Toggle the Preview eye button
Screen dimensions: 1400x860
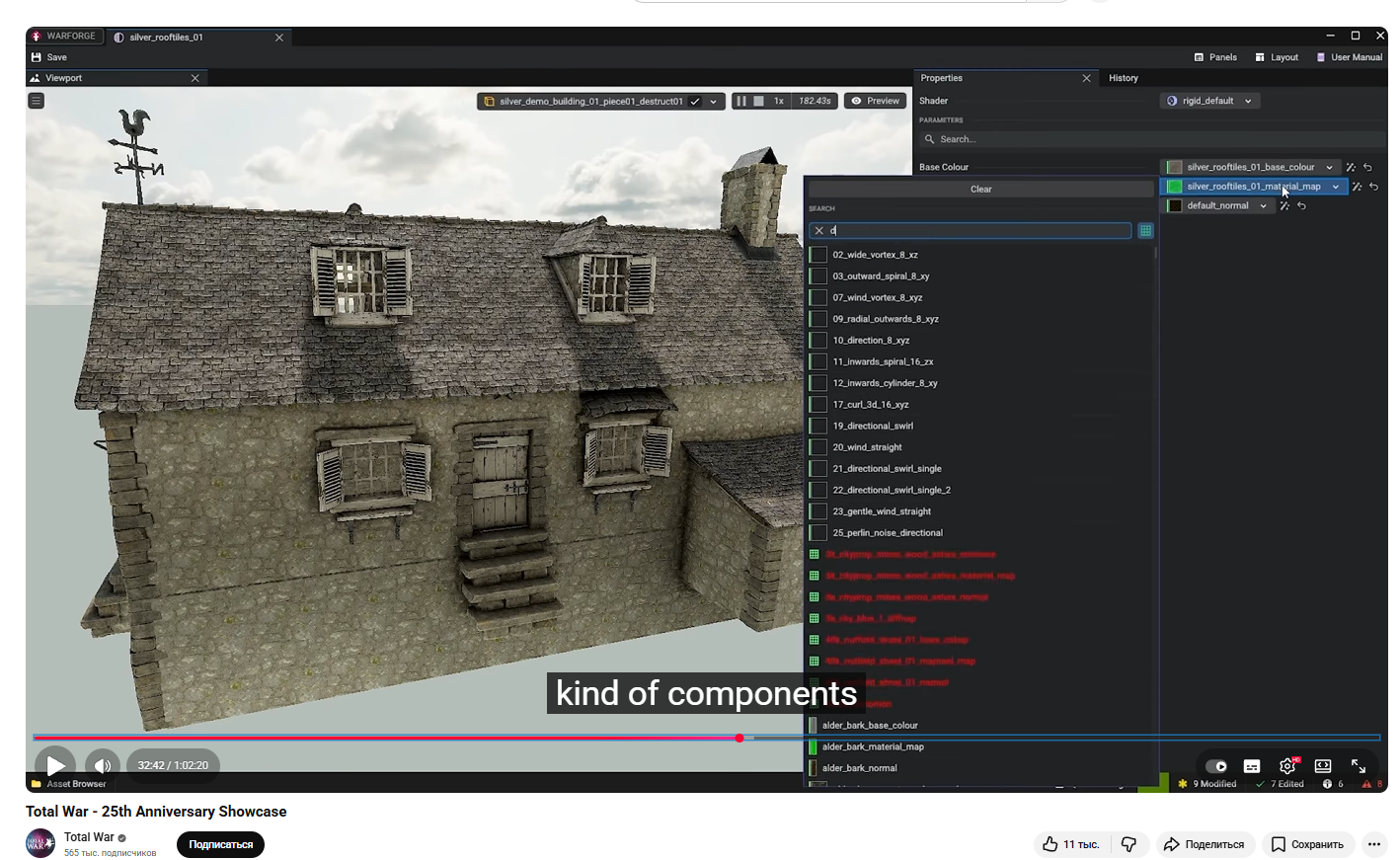click(876, 101)
